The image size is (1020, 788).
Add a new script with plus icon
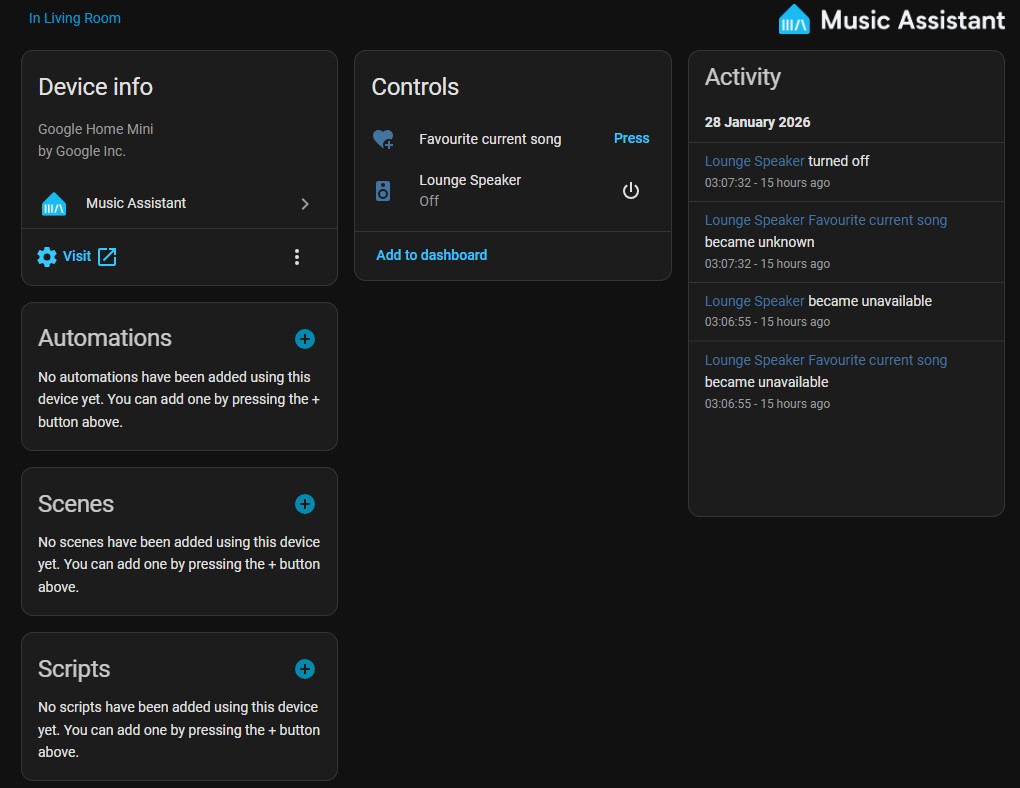pyautogui.click(x=305, y=669)
